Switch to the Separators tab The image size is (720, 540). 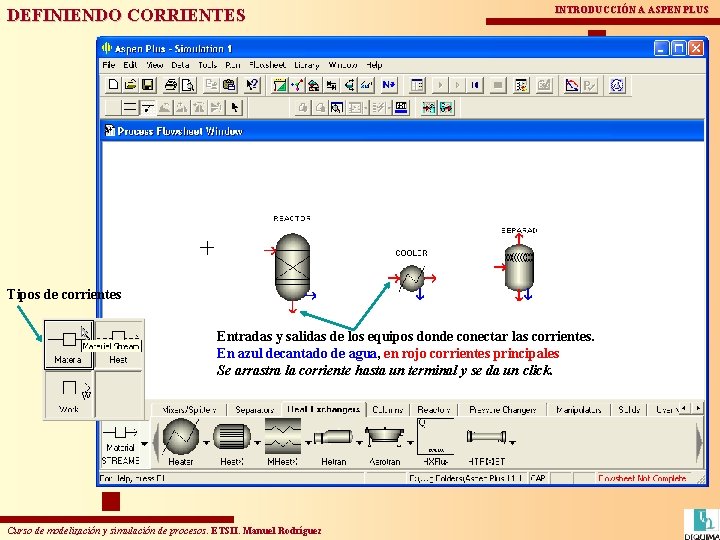tap(254, 410)
